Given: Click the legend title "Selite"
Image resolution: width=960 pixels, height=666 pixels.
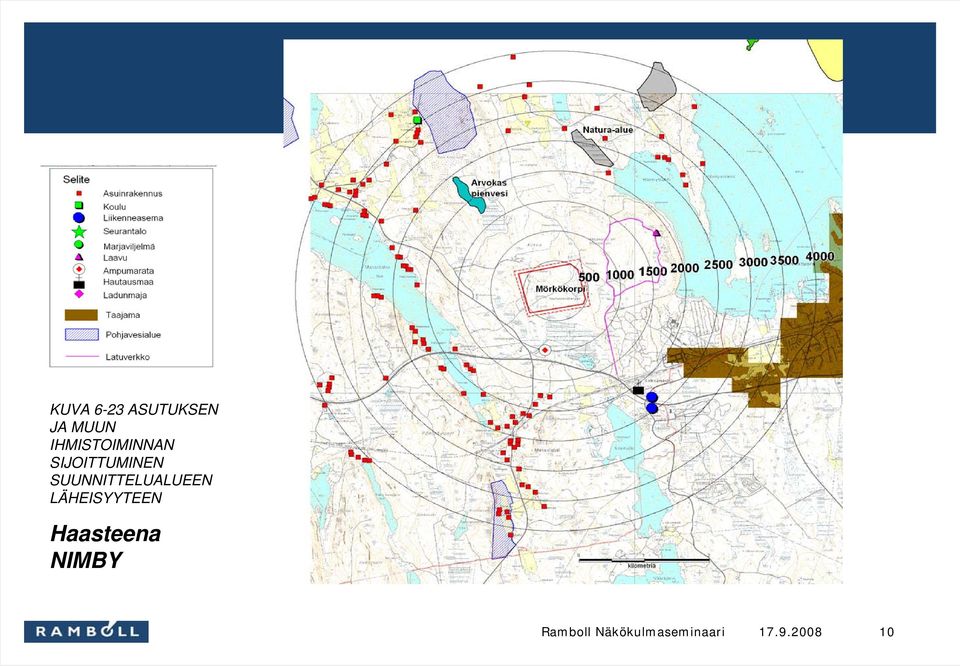Looking at the screenshot, I should 76,179.
